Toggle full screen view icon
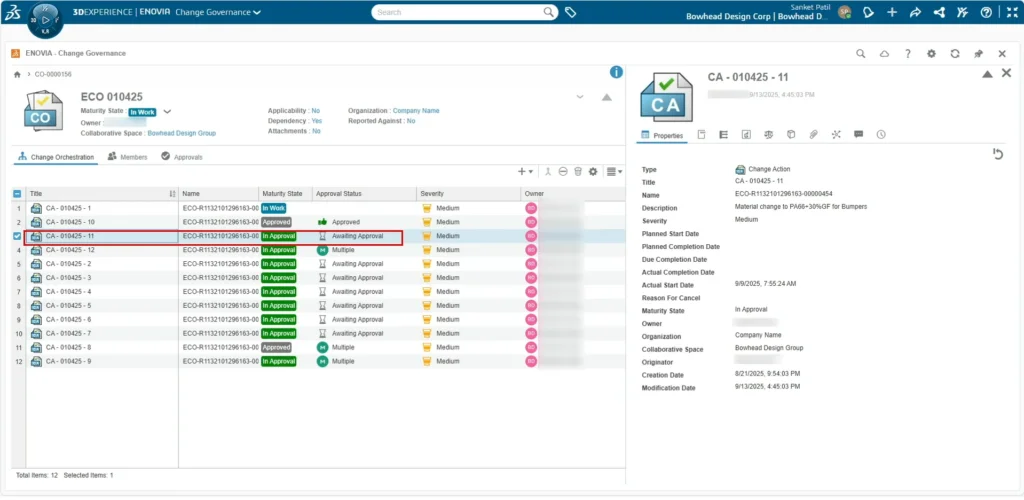1024x500 pixels. pyautogui.click(x=1012, y=12)
